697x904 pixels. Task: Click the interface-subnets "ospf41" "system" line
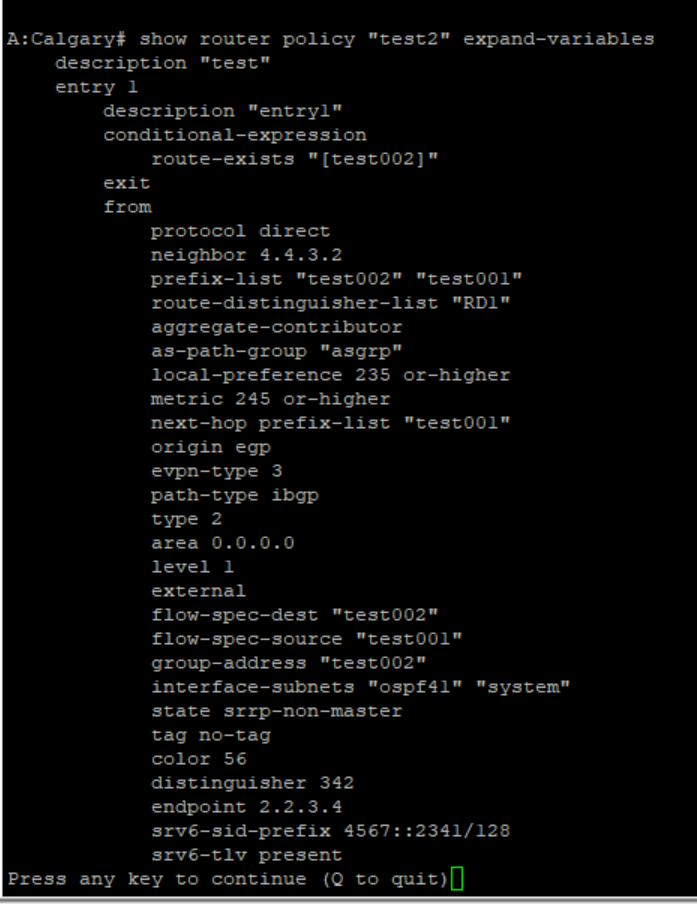pos(361,687)
